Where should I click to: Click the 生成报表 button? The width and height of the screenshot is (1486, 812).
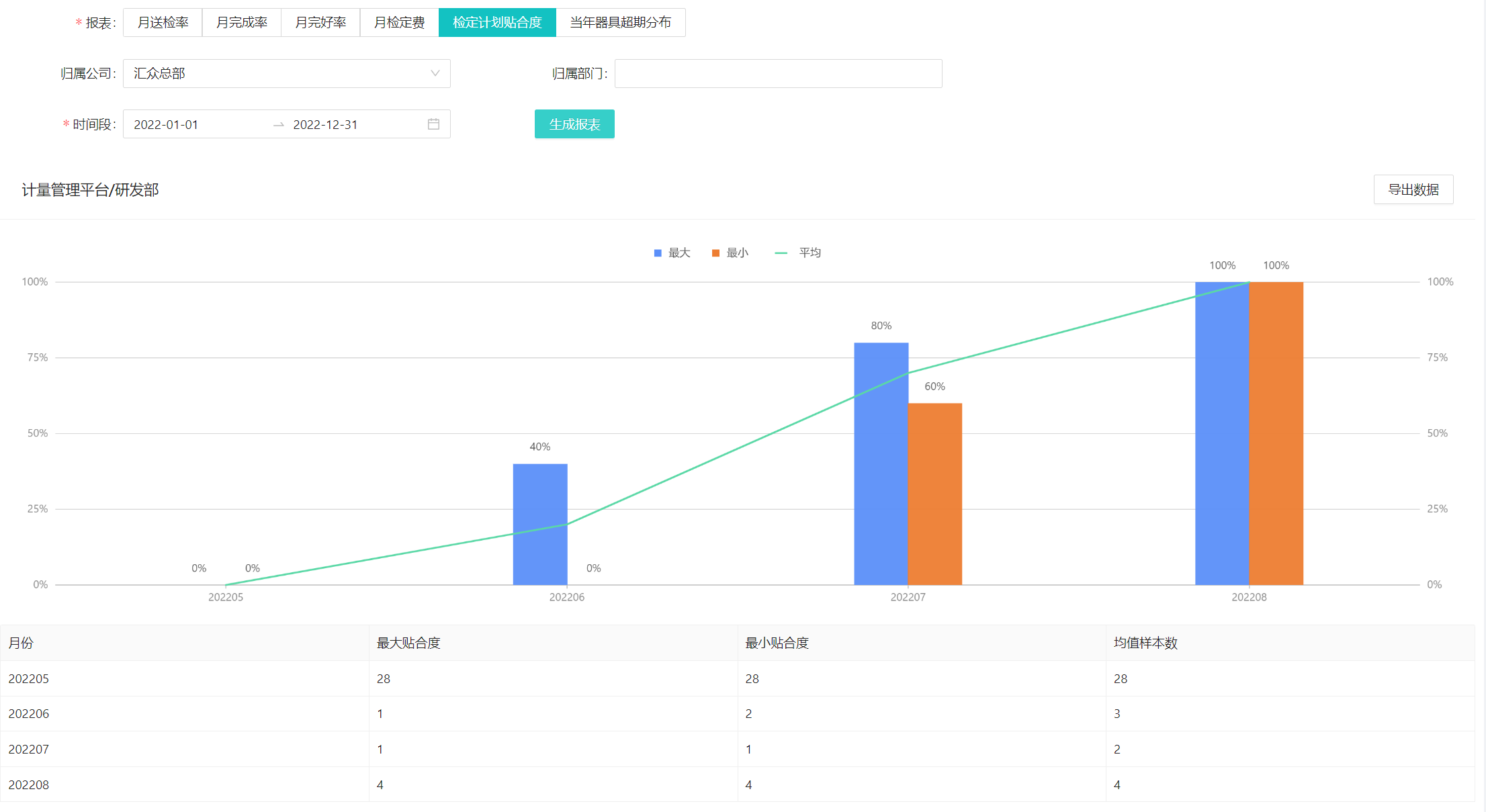point(574,124)
